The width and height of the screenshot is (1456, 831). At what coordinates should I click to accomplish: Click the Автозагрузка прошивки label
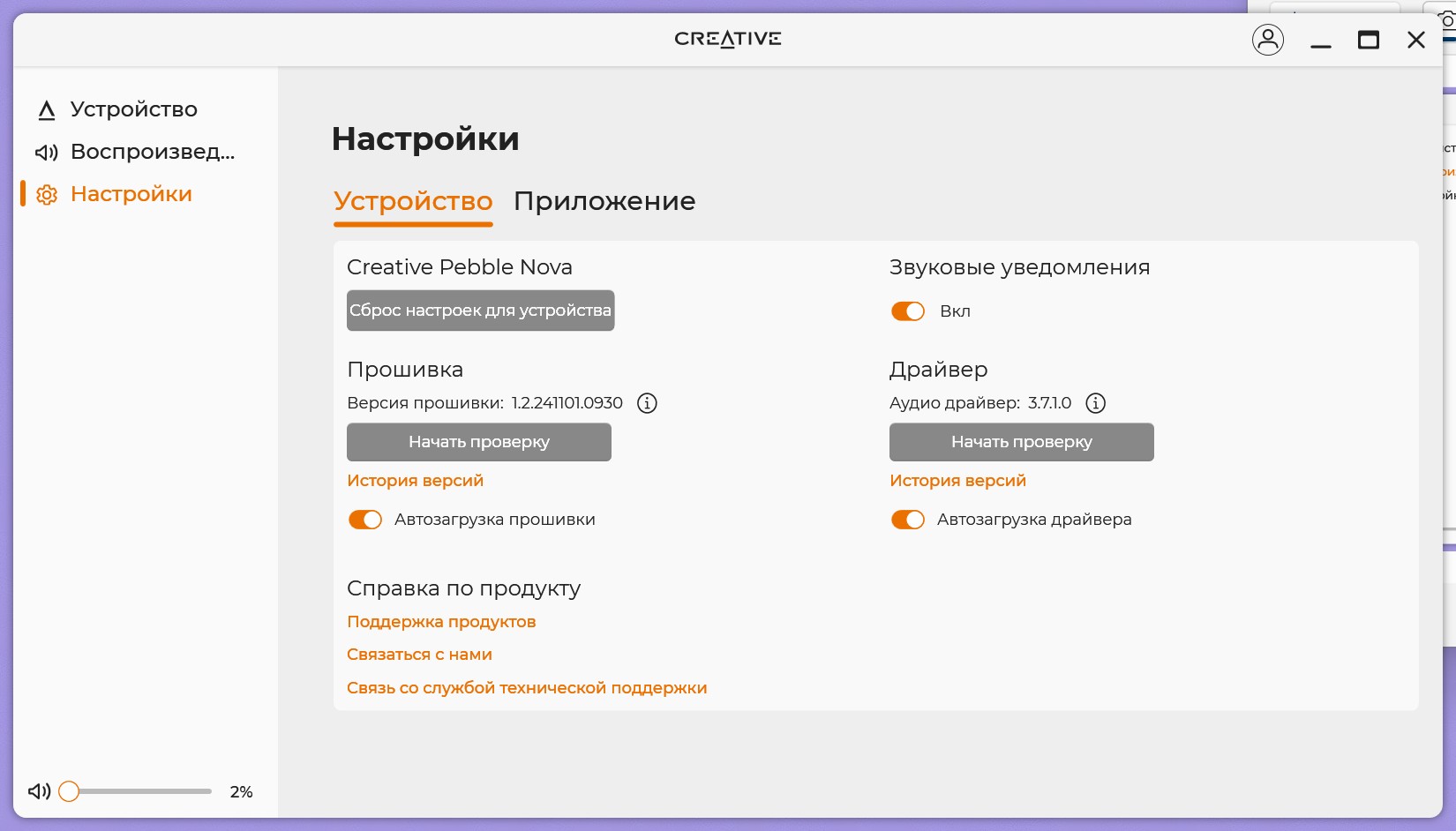click(495, 520)
